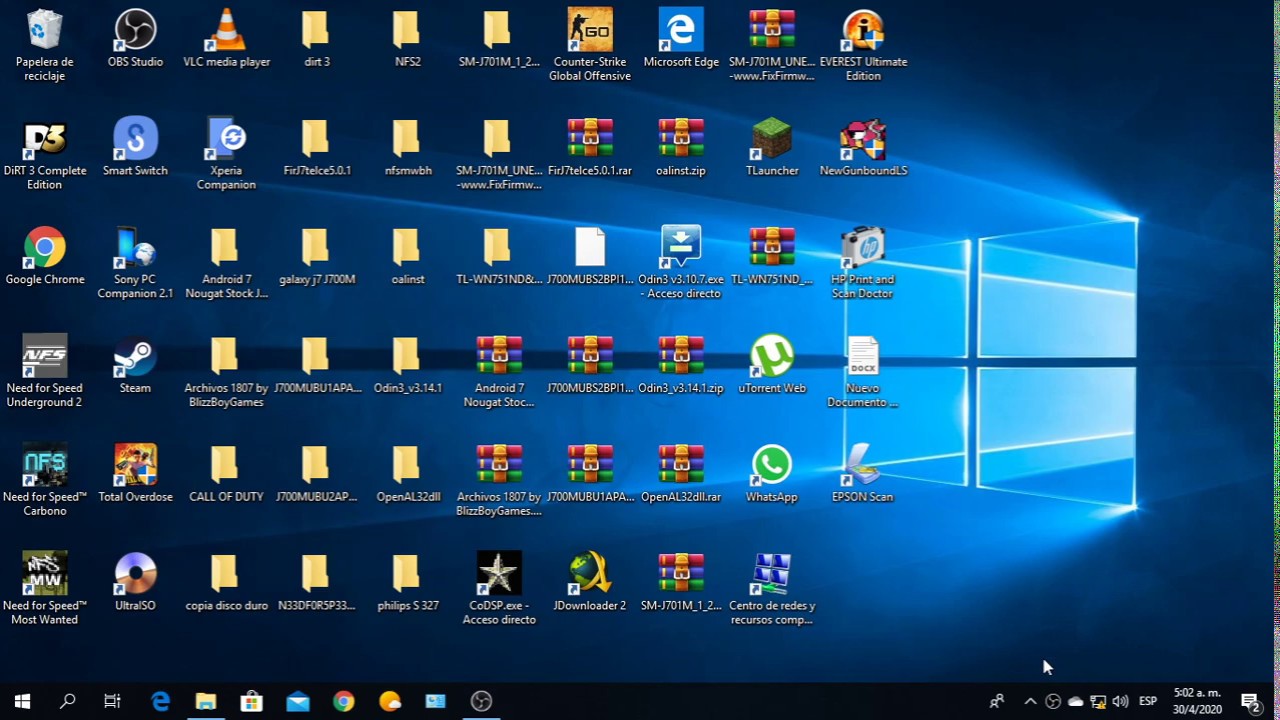
Task: Select the Papelera de reciclaje desktop icon
Action: (45, 46)
